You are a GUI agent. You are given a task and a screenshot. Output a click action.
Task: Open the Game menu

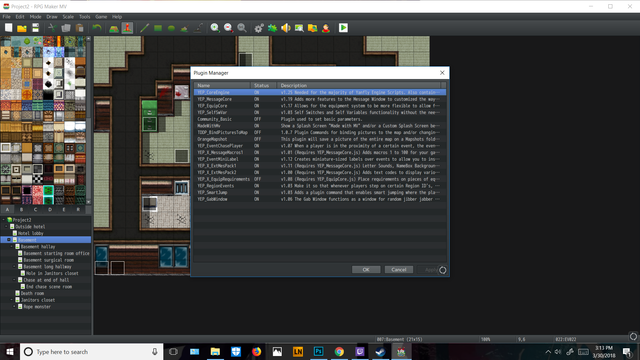click(101, 17)
